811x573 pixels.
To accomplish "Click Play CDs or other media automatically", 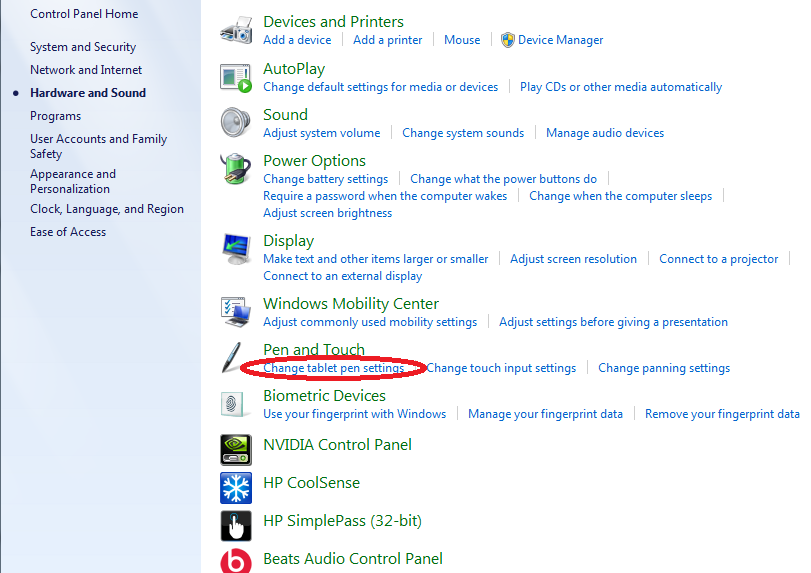I will tap(621, 87).
